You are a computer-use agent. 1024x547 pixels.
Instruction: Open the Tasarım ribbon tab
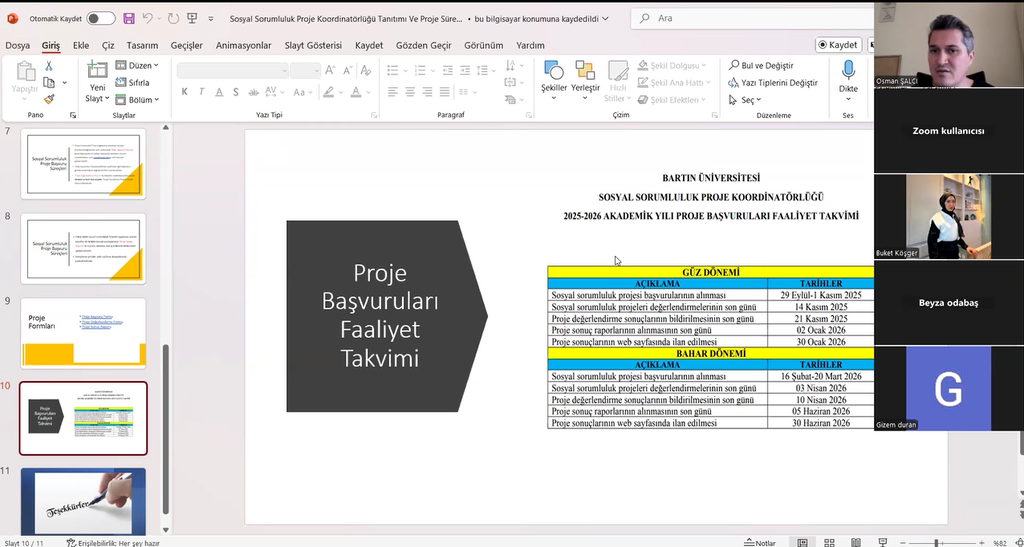(x=142, y=45)
